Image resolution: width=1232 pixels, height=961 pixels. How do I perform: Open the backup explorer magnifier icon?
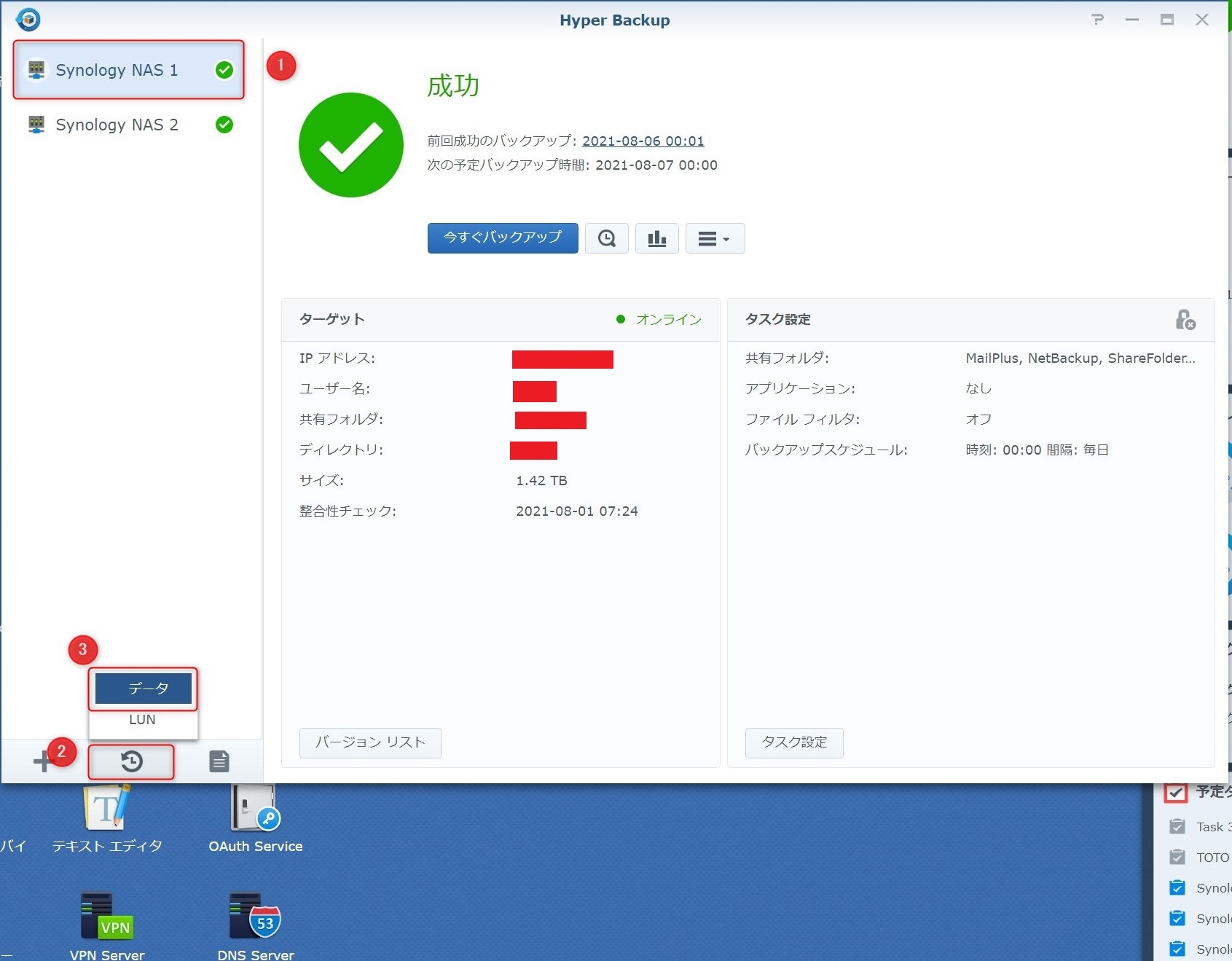click(606, 238)
